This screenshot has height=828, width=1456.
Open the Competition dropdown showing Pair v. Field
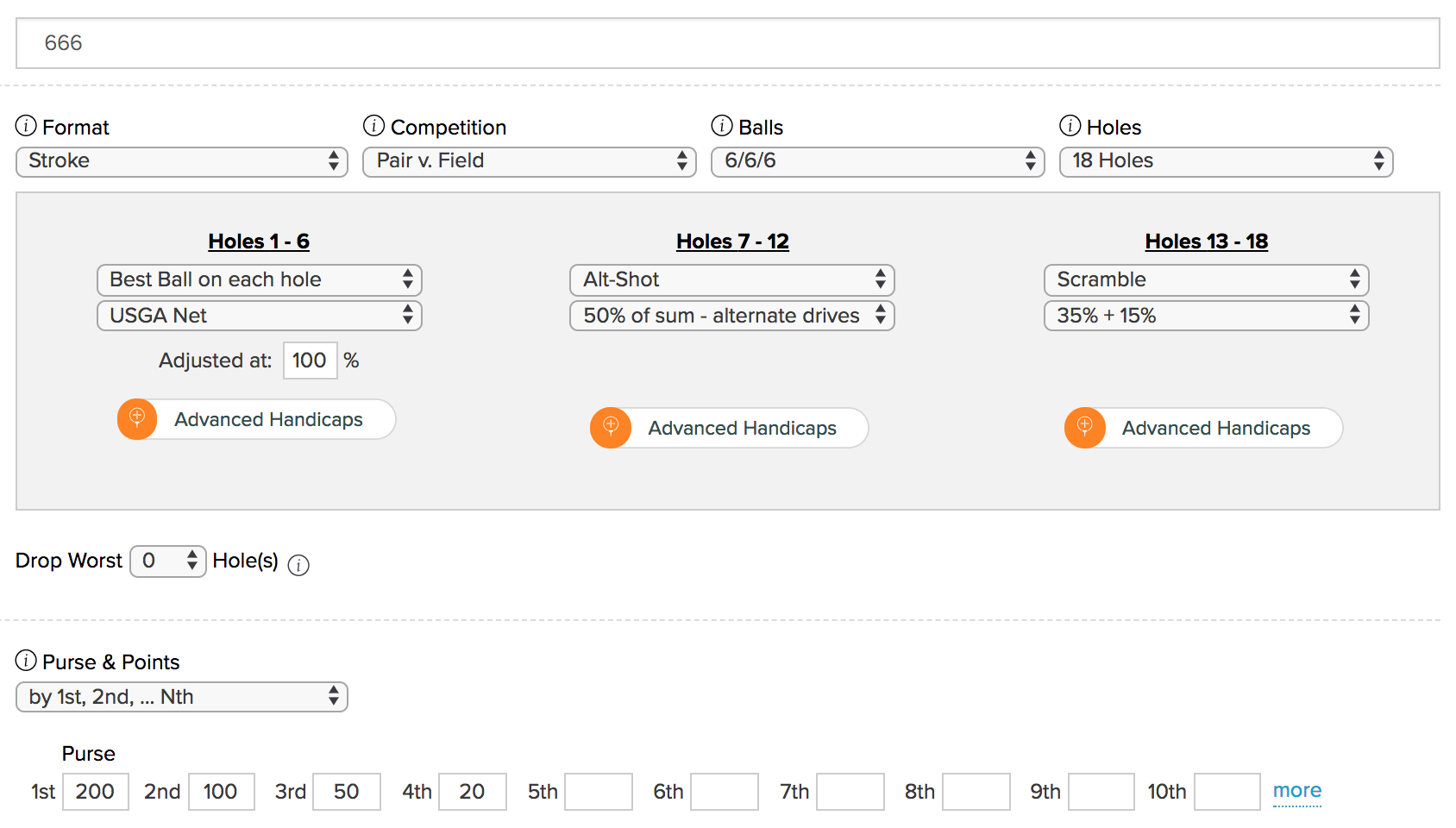coord(529,161)
